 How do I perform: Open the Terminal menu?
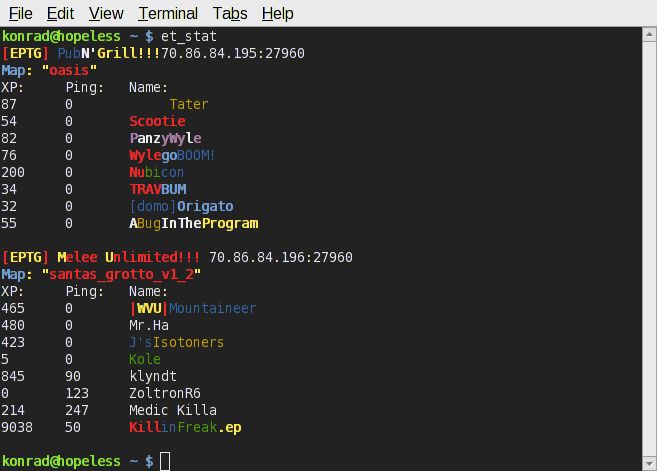pos(168,13)
